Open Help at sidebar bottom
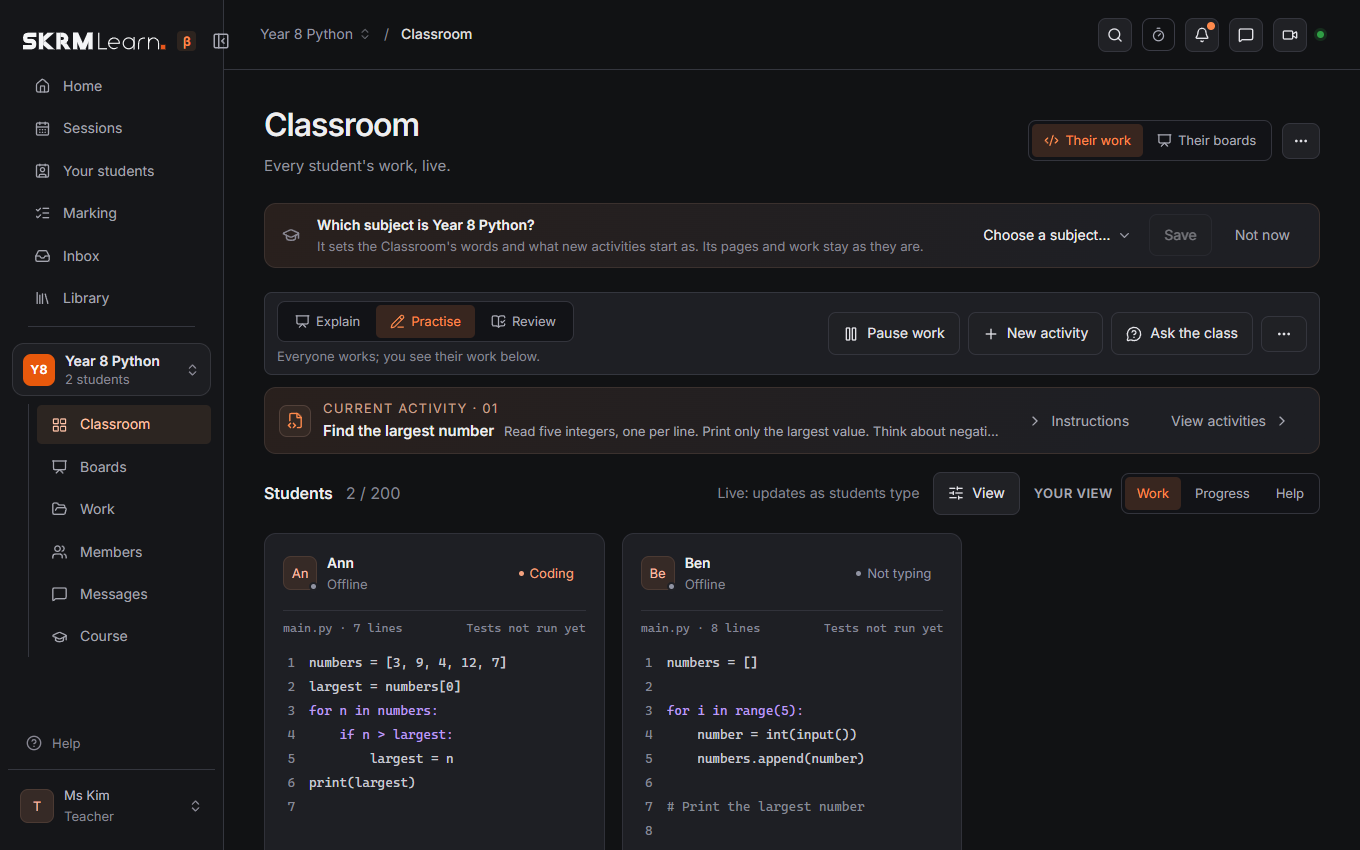This screenshot has height=850, width=1360. tap(53, 743)
